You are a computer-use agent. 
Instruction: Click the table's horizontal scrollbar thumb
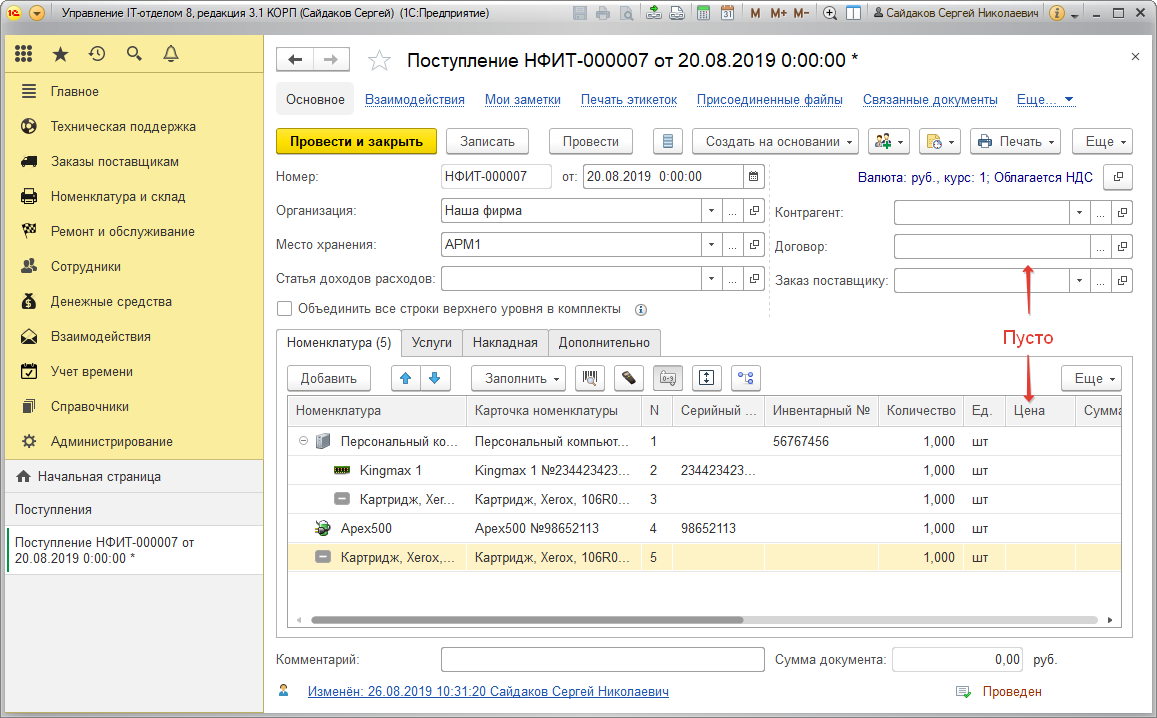point(527,620)
